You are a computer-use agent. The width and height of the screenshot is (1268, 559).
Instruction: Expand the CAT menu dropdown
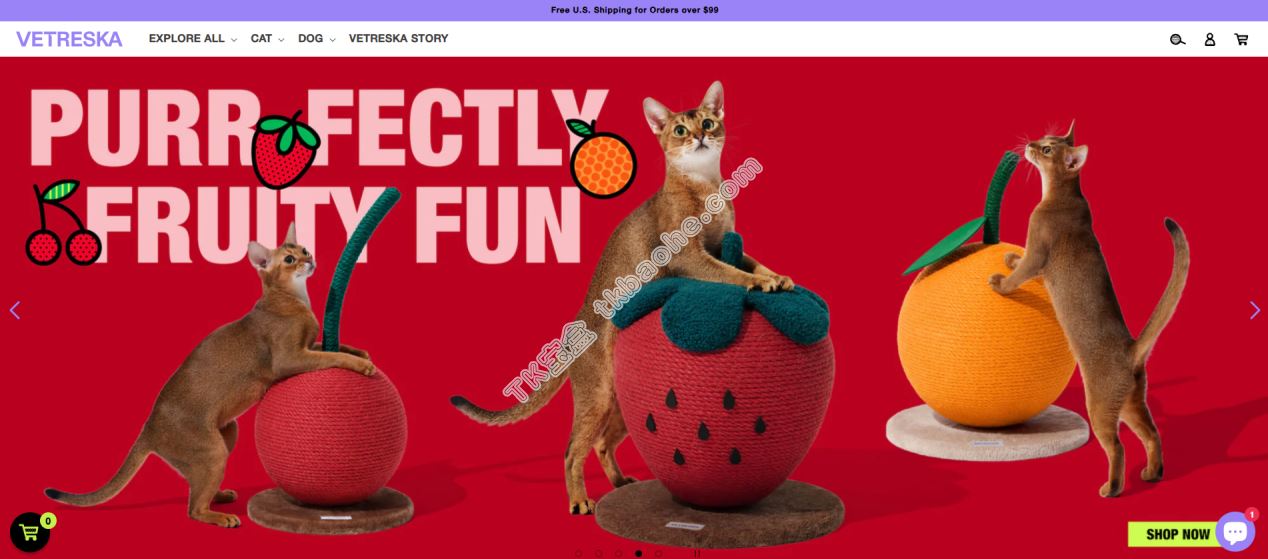pos(267,39)
